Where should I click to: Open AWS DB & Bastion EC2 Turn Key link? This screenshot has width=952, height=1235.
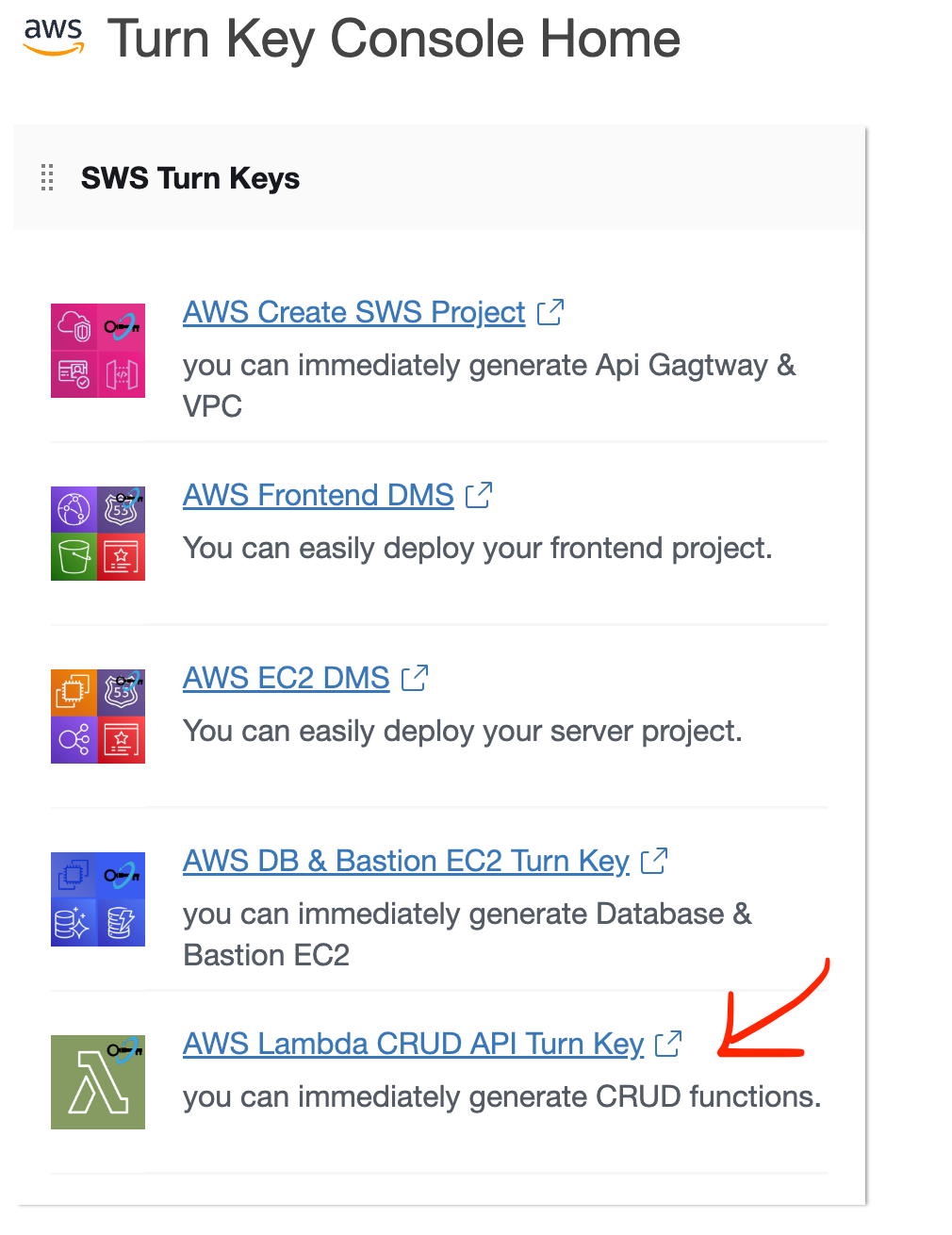tap(406, 861)
